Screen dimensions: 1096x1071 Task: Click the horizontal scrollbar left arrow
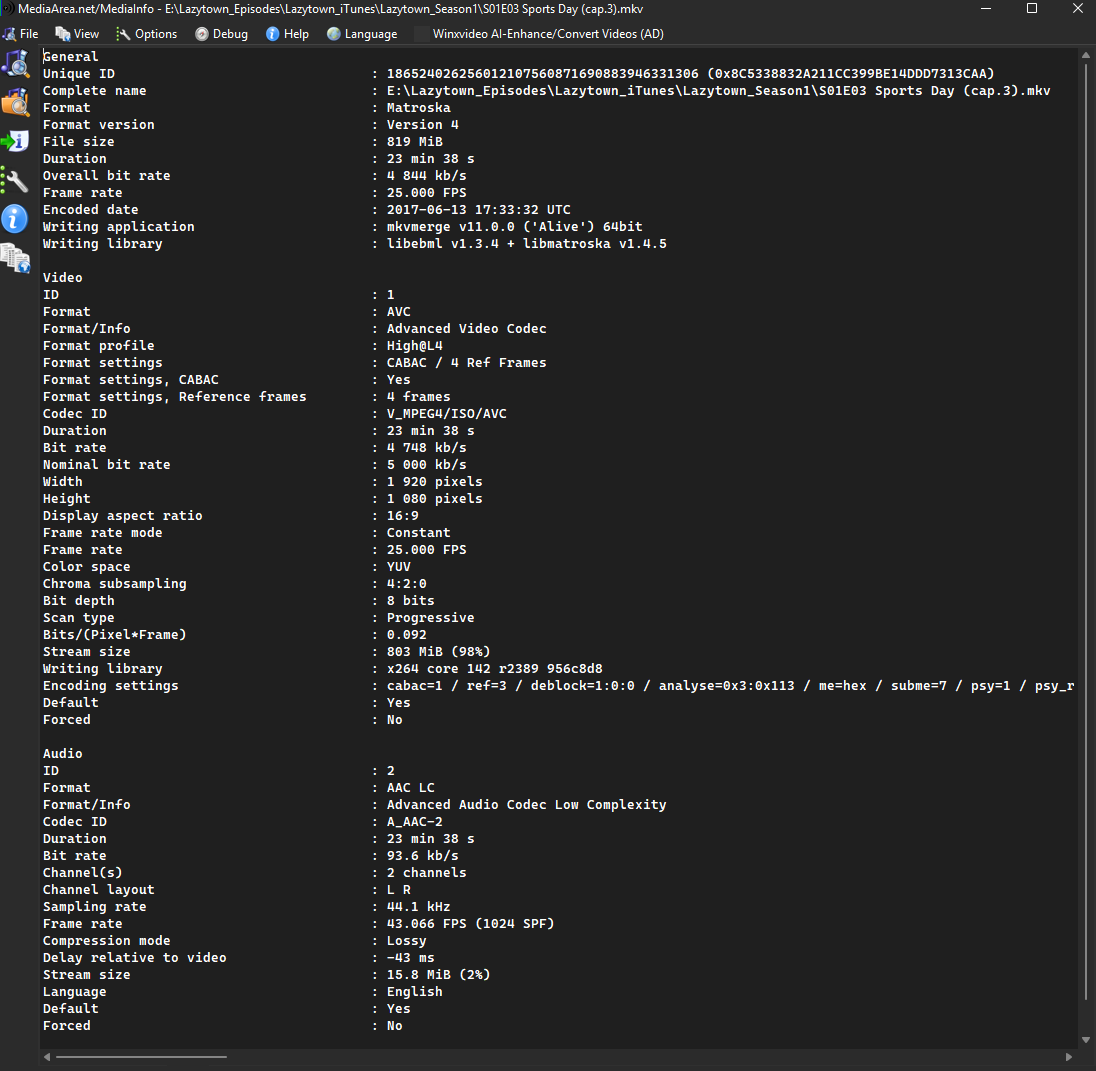47,1057
